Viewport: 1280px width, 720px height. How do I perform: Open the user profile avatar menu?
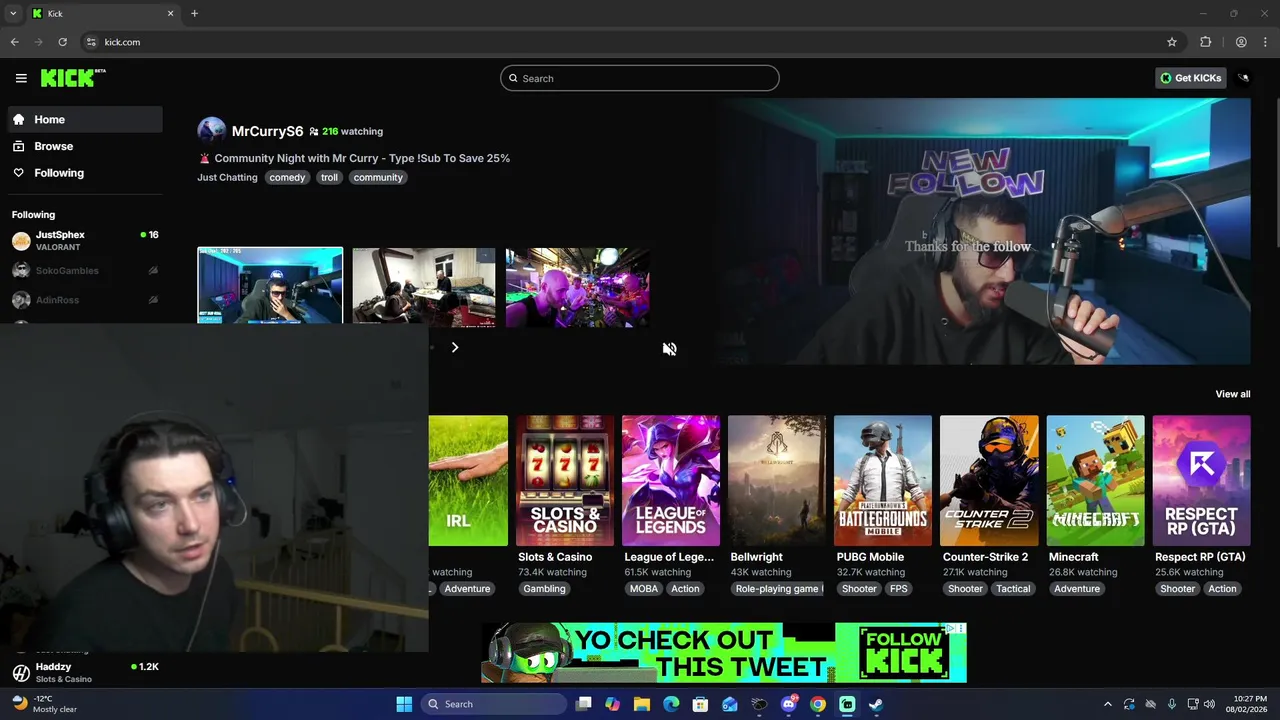pyautogui.click(x=1243, y=78)
